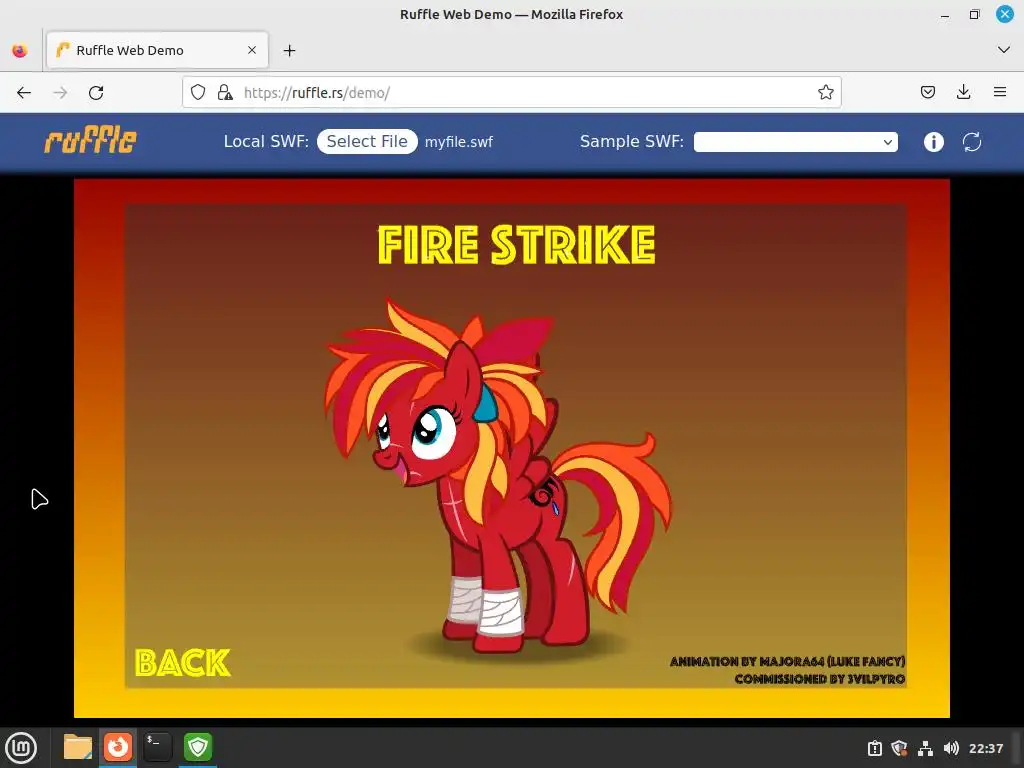Close the Firefox window
This screenshot has height=768, width=1024.
coord(1004,14)
